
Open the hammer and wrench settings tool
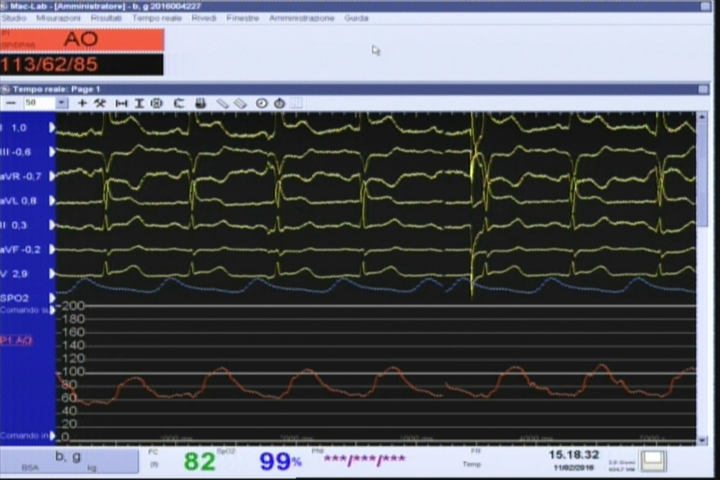click(x=100, y=103)
